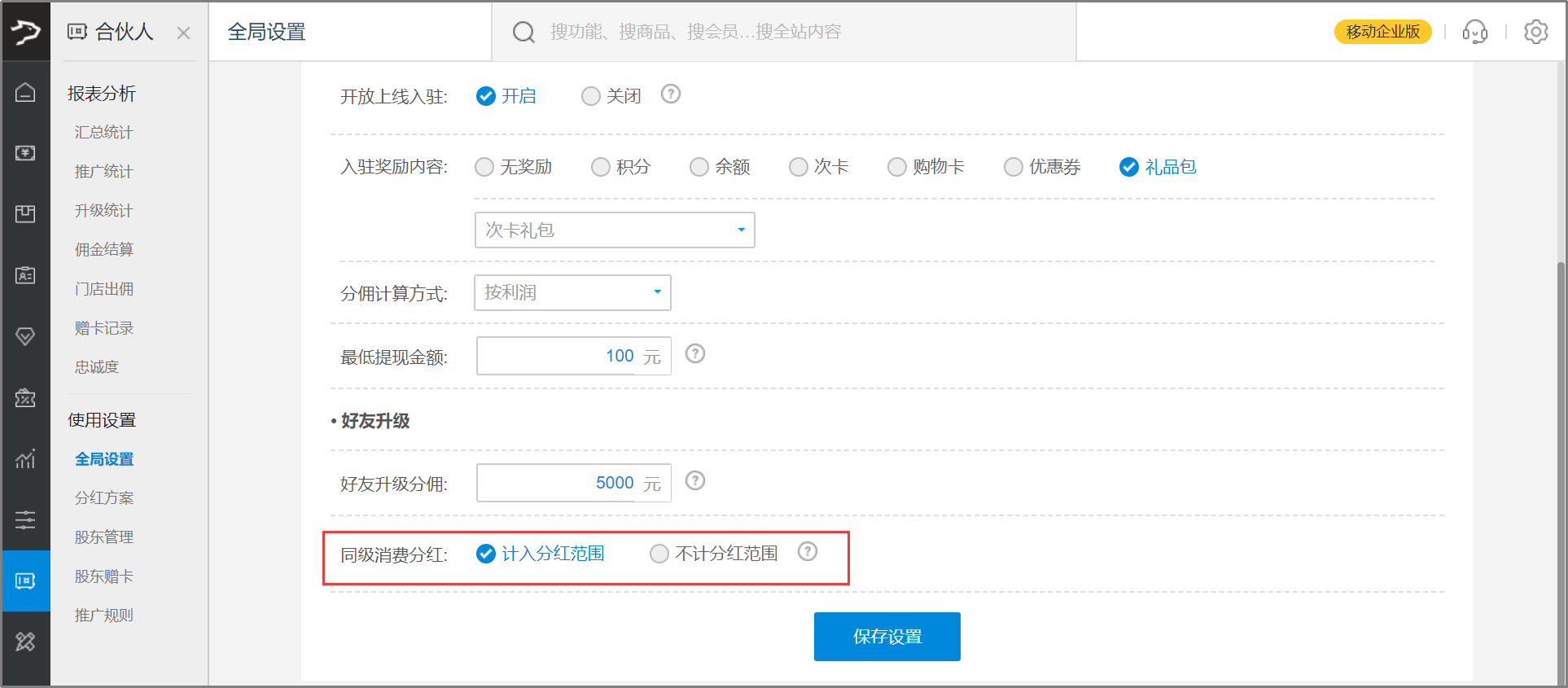Click the home icon in left sidebar
Image resolution: width=1568 pixels, height=688 pixels.
(25, 92)
